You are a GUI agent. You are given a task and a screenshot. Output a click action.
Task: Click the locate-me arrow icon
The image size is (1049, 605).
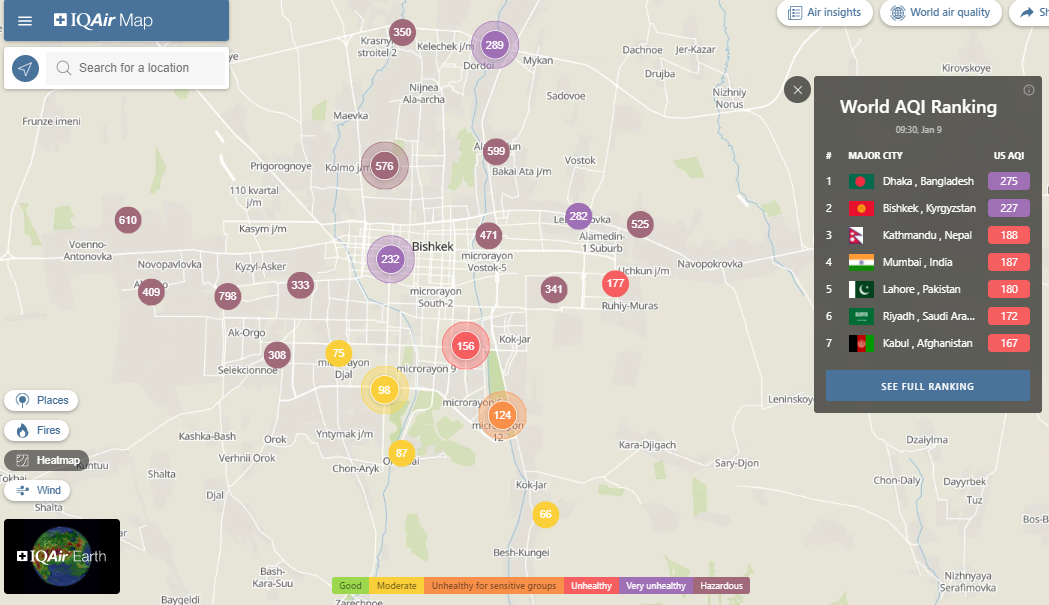[26, 68]
